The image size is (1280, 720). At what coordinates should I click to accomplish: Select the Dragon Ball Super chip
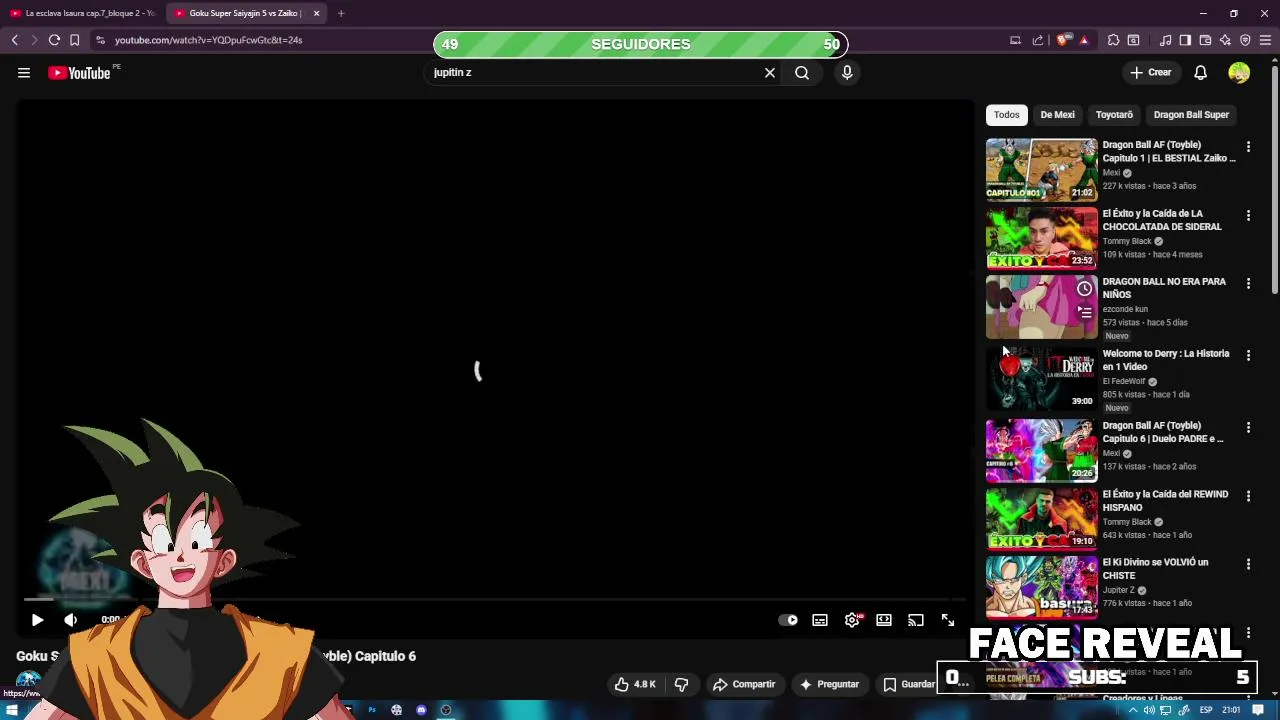coord(1191,115)
